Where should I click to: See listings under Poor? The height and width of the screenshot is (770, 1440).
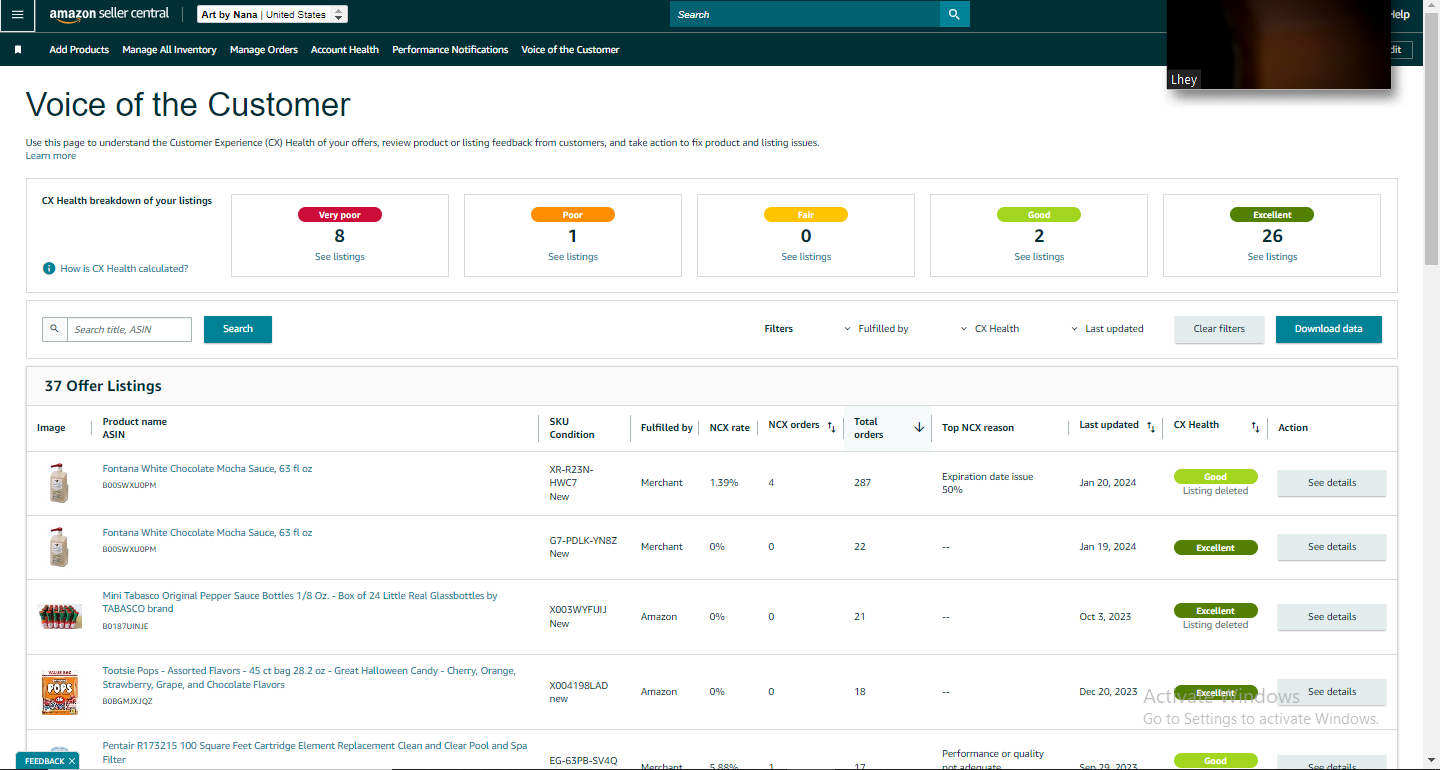pyautogui.click(x=573, y=257)
